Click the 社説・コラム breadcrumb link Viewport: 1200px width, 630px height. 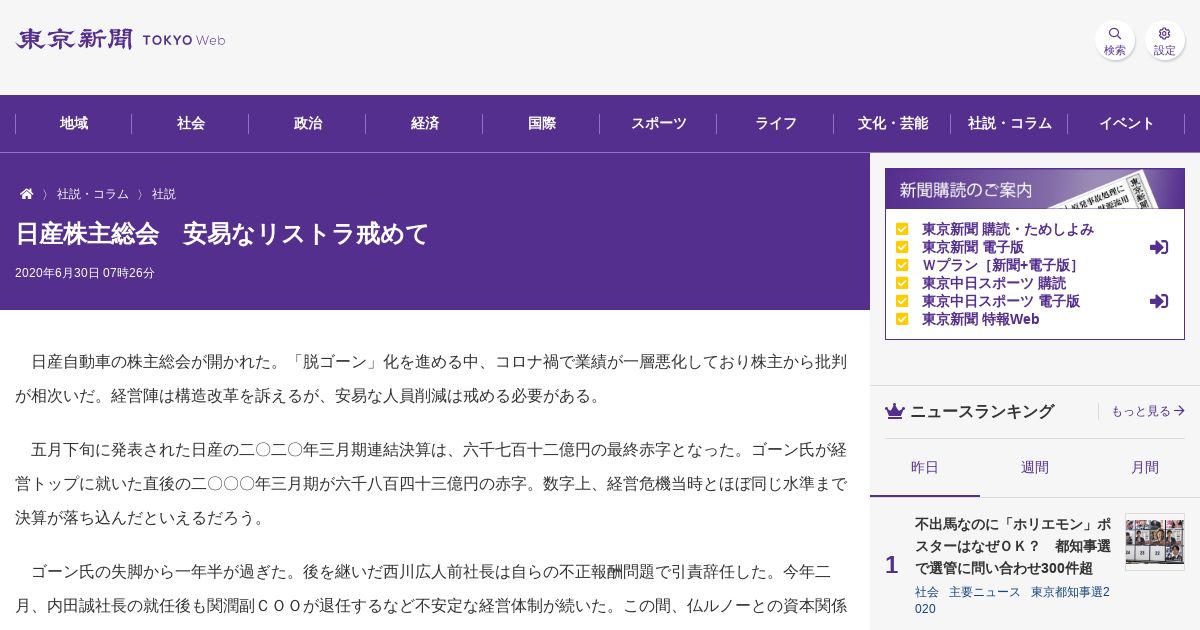pyautogui.click(x=93, y=194)
